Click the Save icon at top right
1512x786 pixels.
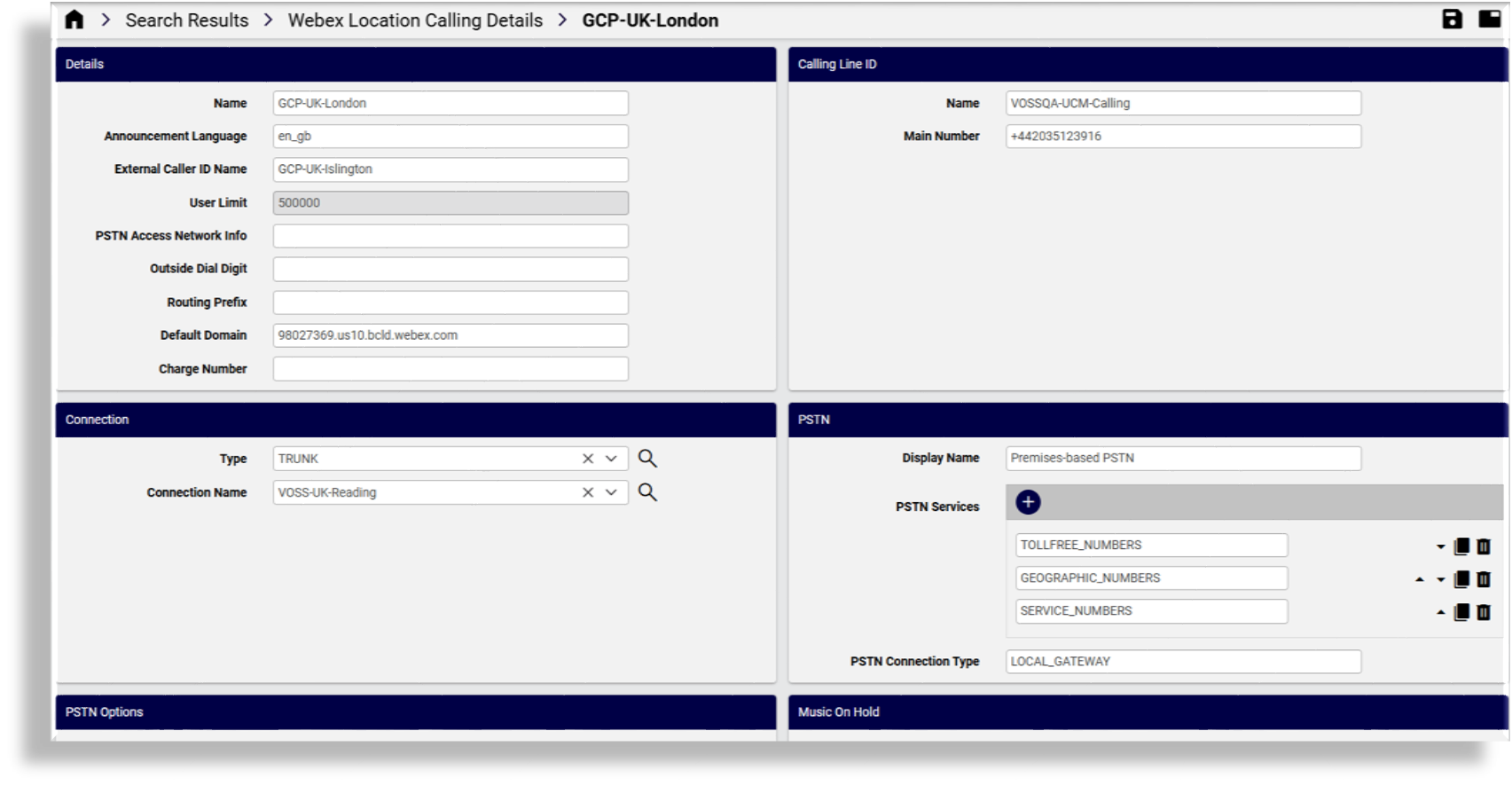[1452, 19]
